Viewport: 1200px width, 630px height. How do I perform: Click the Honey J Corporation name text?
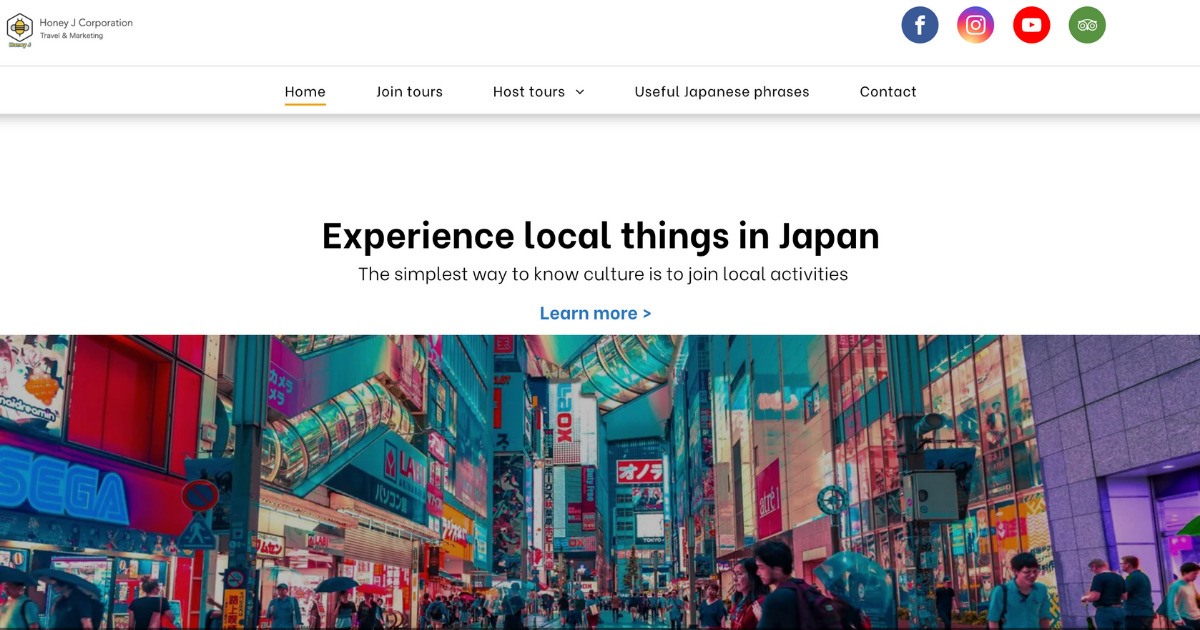[x=86, y=22]
